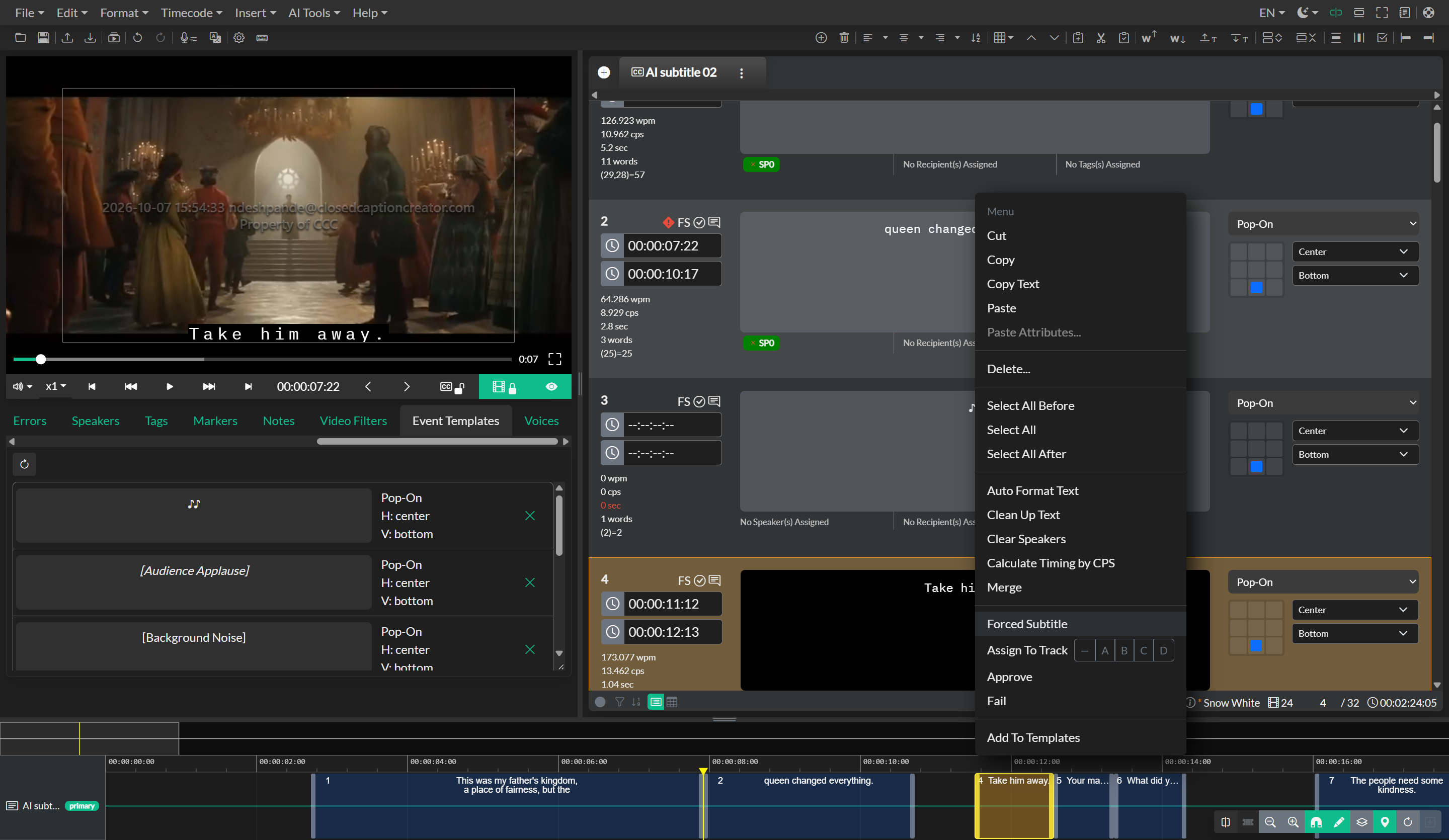Viewport: 1449px width, 840px height.
Task: Save the project with the floppy icon
Action: pyautogui.click(x=43, y=38)
